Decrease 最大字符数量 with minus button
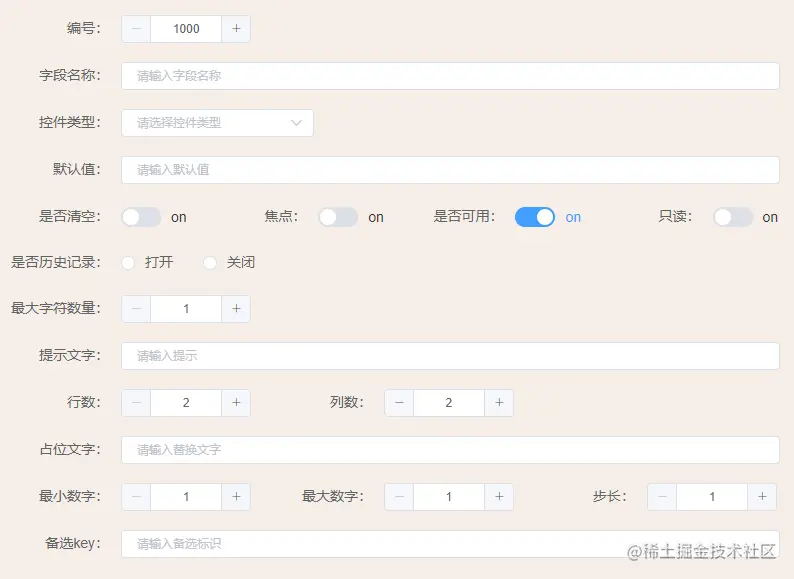 point(136,309)
